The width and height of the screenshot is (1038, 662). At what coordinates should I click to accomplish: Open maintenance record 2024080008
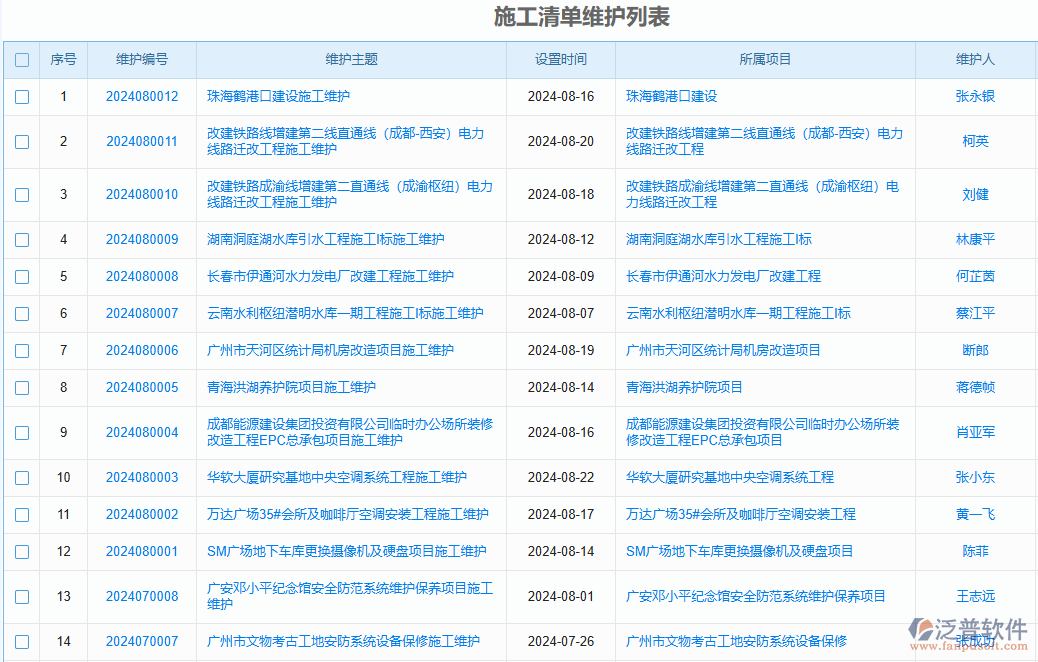[141, 277]
